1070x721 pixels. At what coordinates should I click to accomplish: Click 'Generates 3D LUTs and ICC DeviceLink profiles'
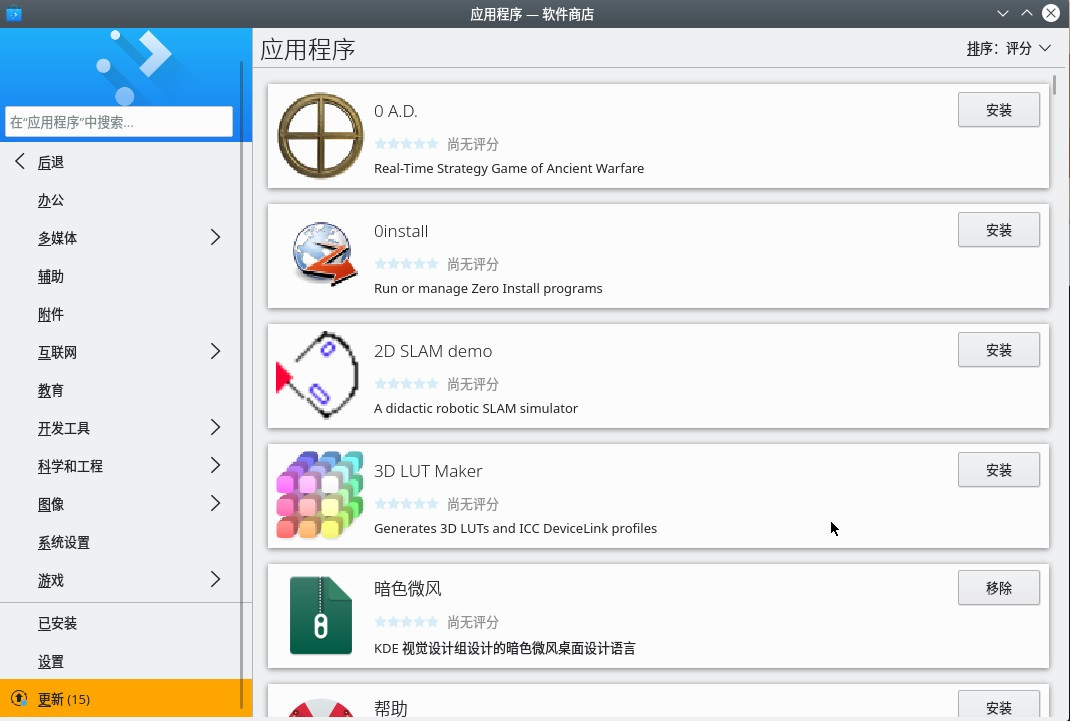pyautogui.click(x=515, y=529)
